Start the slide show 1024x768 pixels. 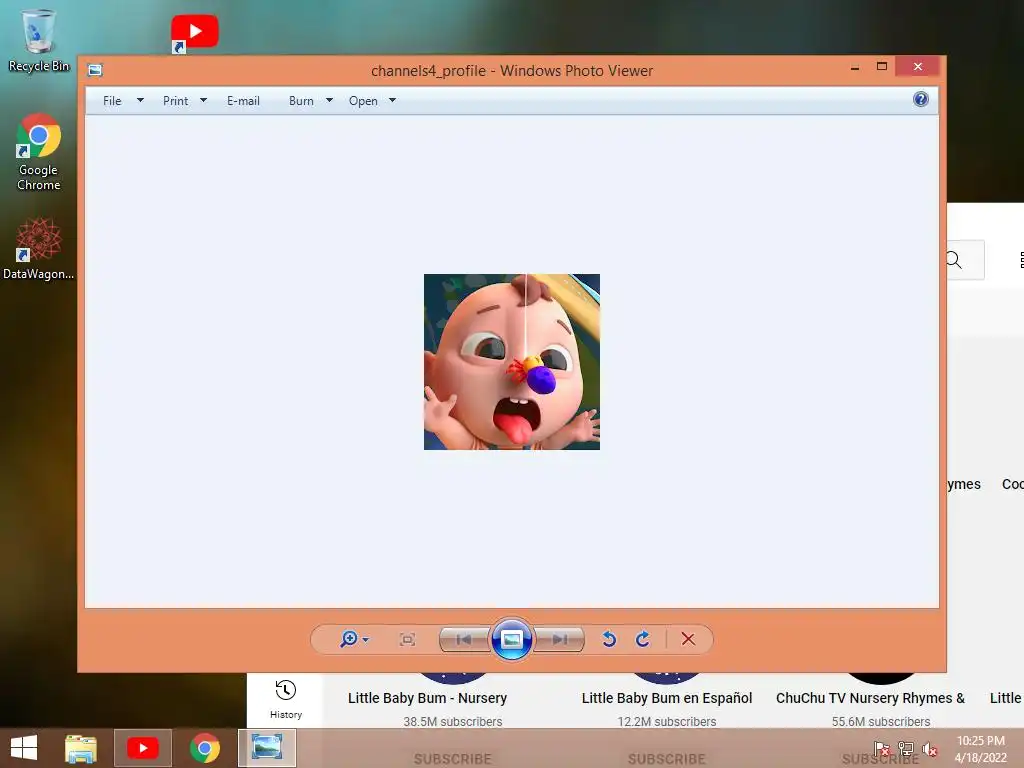pyautogui.click(x=511, y=639)
